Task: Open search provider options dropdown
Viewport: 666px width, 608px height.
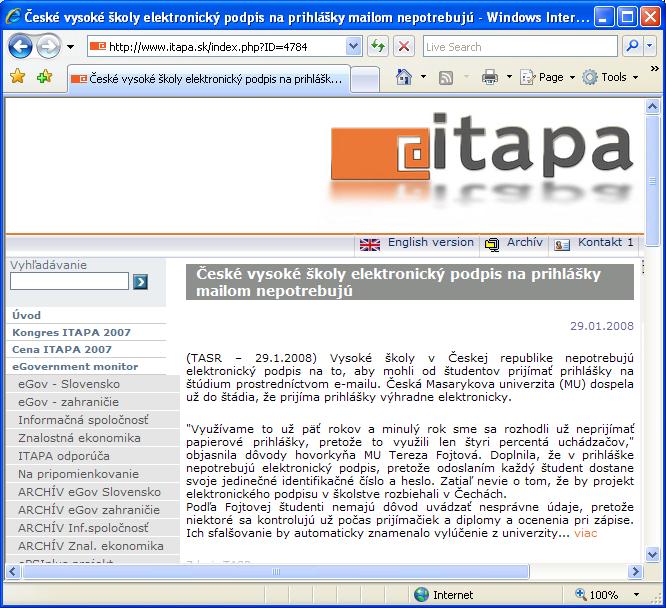Action: (x=650, y=46)
